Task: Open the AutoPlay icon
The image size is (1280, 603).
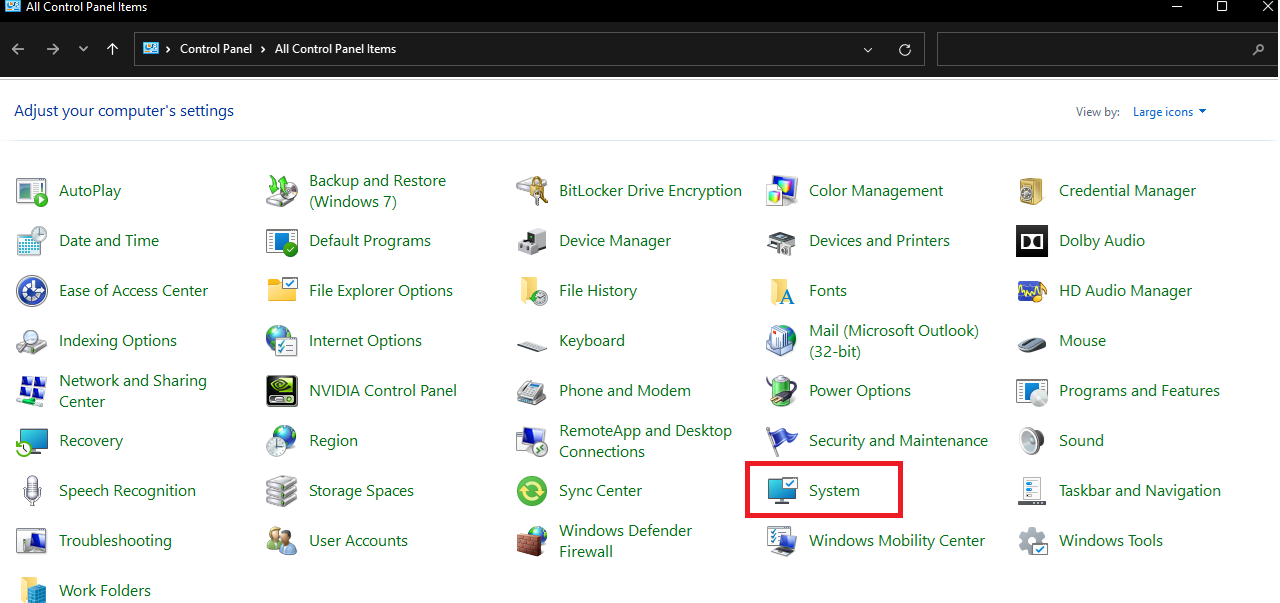Action: click(32, 191)
